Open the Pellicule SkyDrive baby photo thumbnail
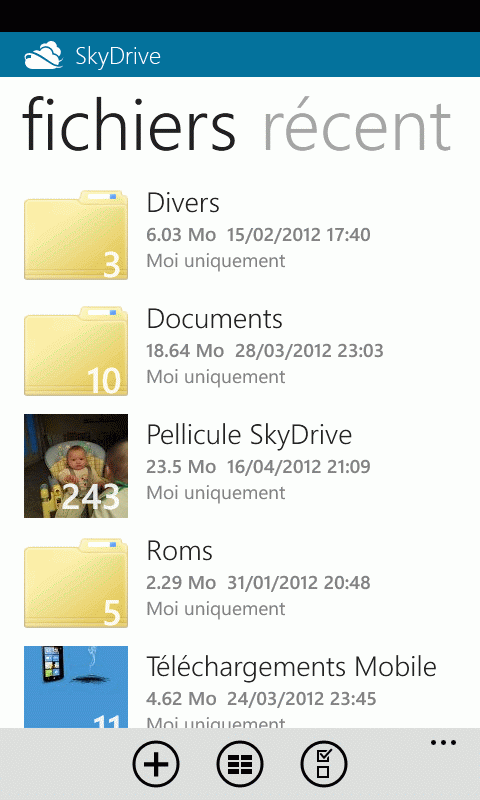 click(76, 466)
